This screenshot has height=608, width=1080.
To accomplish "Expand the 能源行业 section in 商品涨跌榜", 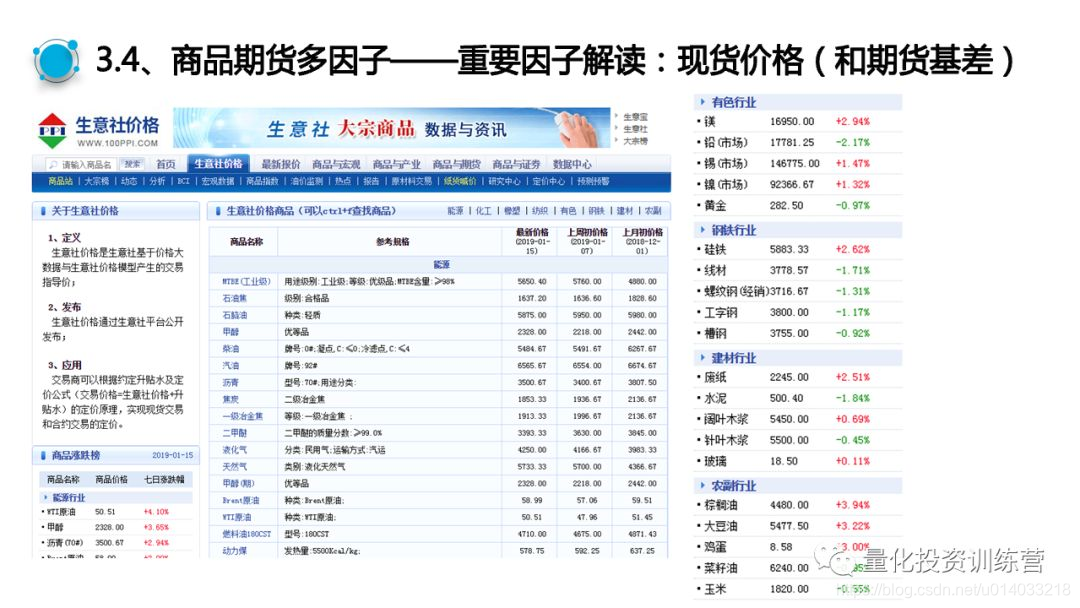I will pyautogui.click(x=46, y=497).
